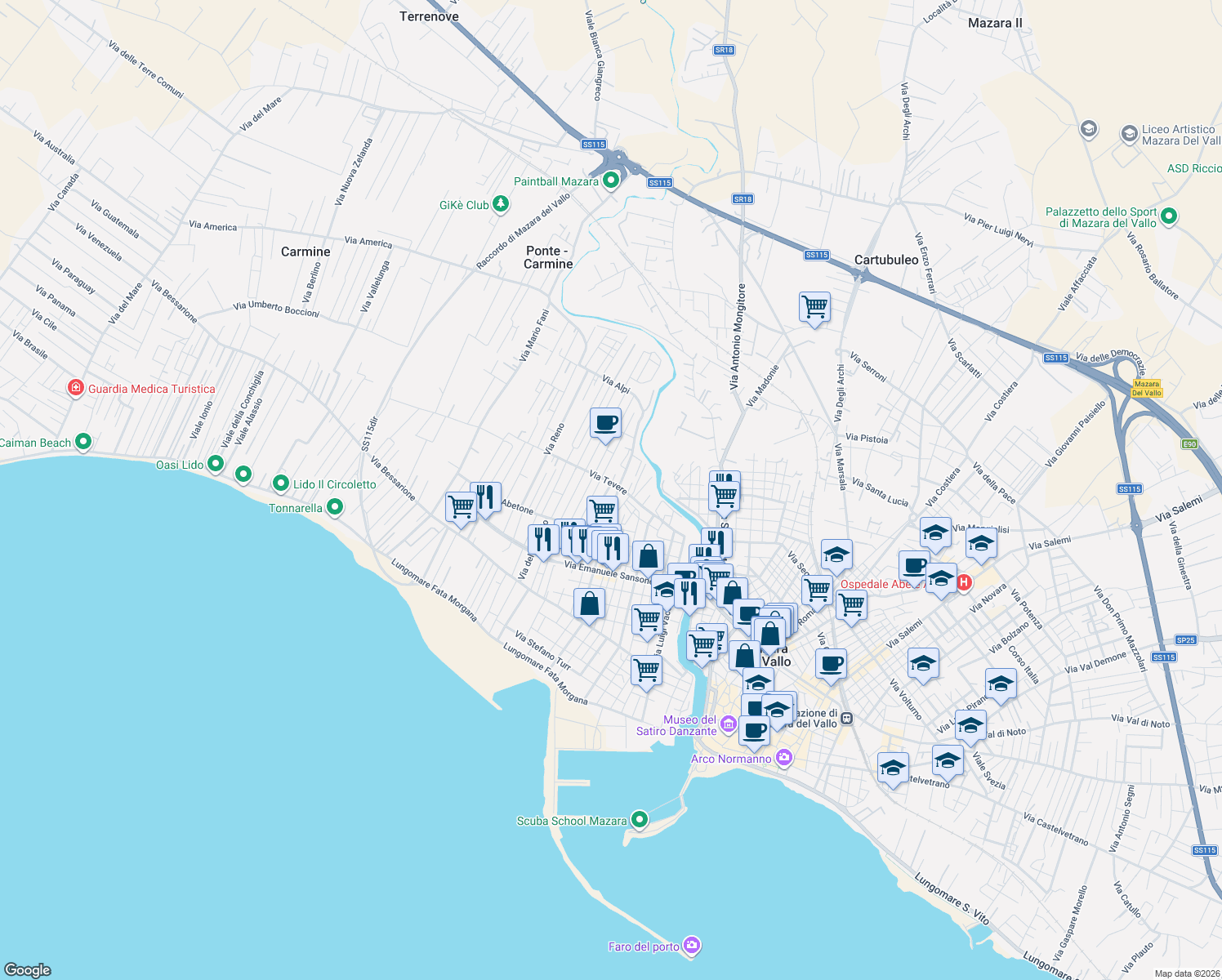Image resolution: width=1222 pixels, height=980 pixels.
Task: Click the Lungomare S. Vito label
Action: (952, 899)
